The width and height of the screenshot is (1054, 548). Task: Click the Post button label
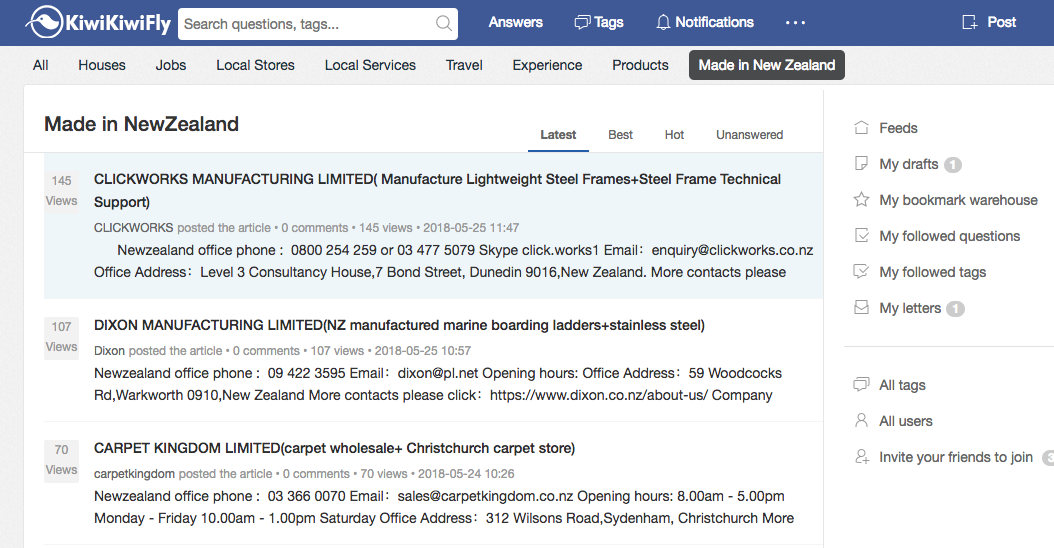pos(1002,22)
